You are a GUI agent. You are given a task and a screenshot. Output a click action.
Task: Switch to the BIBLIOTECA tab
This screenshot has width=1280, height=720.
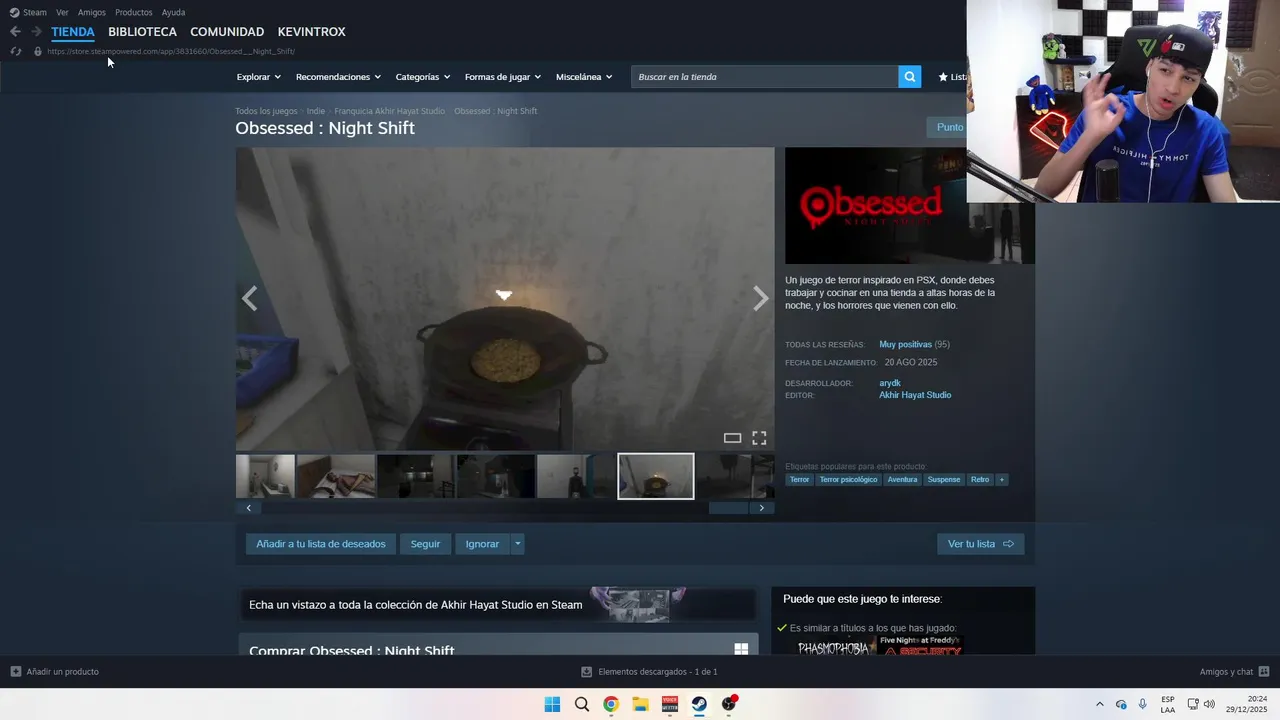coord(142,32)
